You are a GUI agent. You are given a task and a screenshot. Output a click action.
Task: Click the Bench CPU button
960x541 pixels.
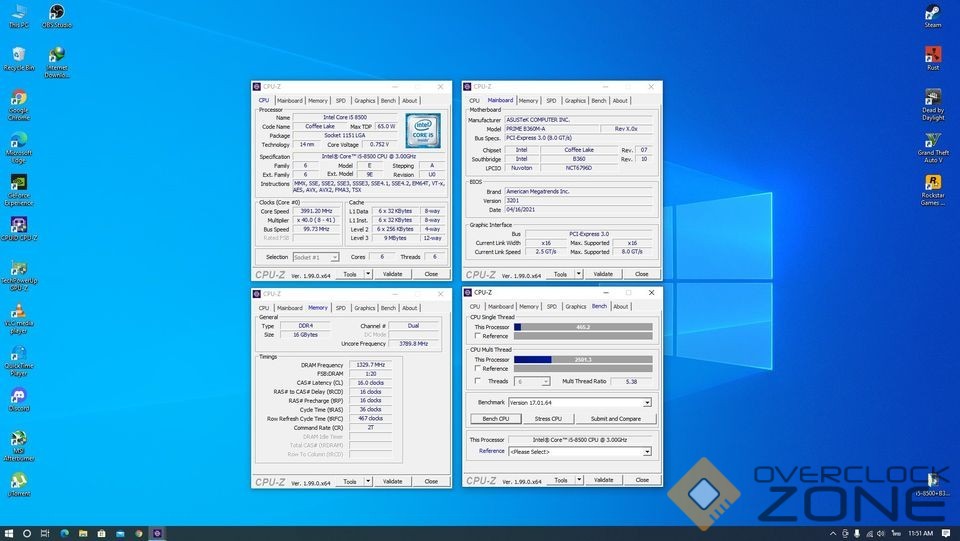(x=496, y=419)
